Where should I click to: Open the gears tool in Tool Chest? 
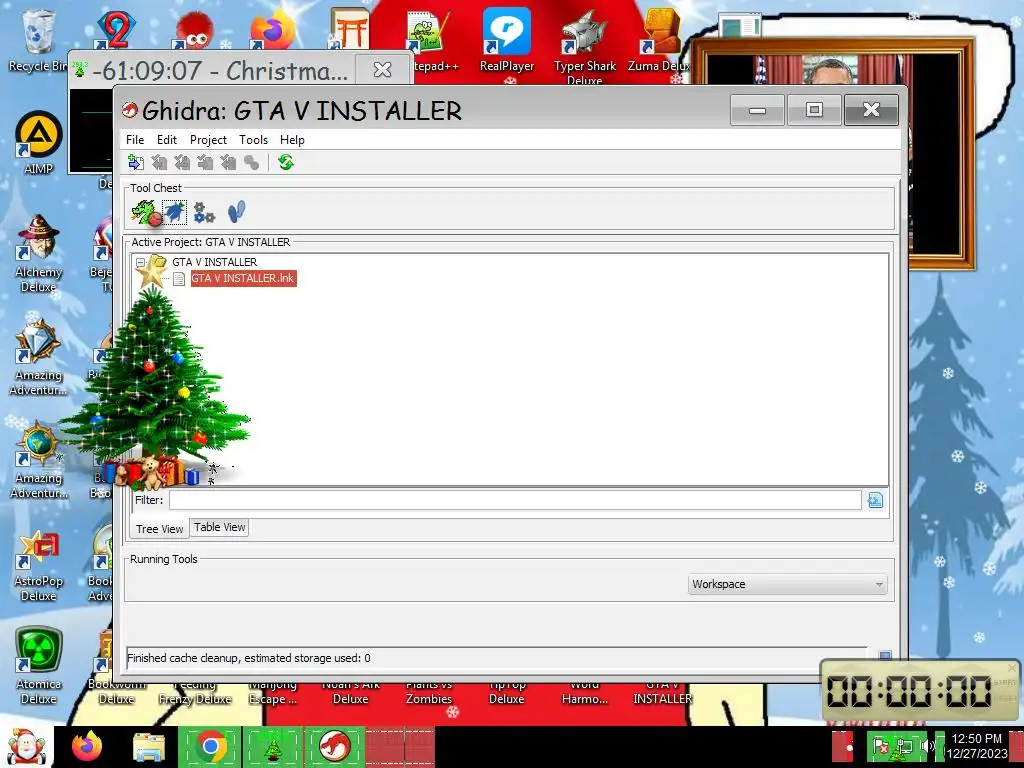[x=204, y=212]
